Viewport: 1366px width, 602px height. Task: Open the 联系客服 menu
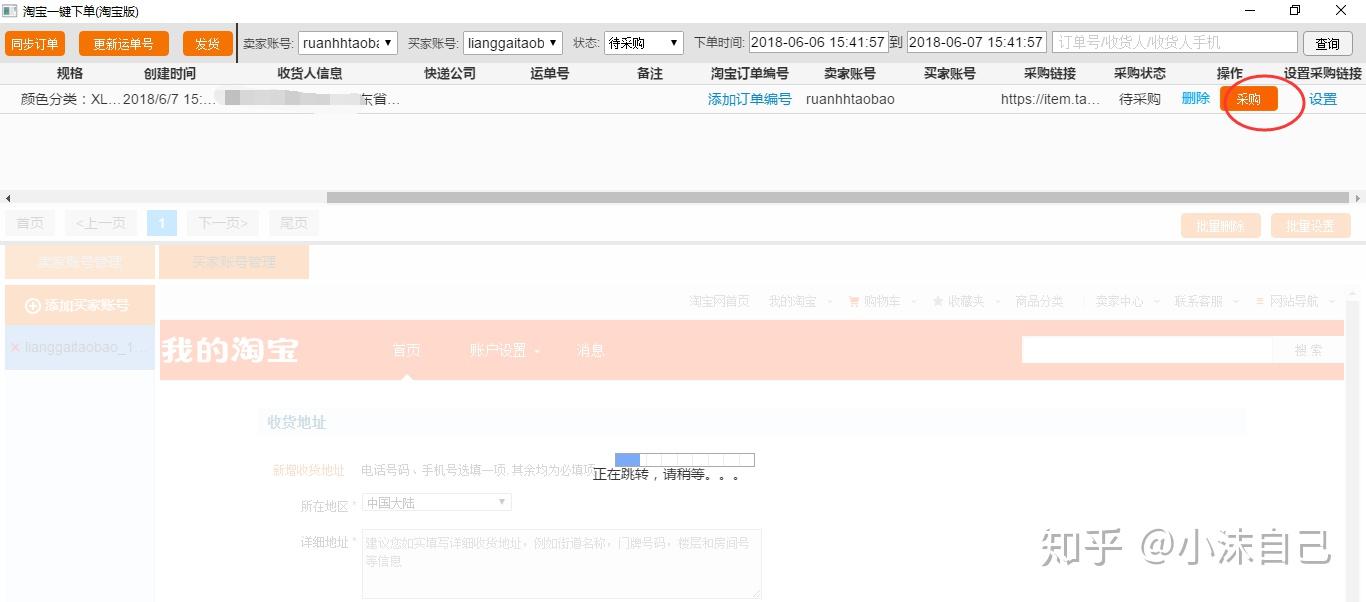1205,301
